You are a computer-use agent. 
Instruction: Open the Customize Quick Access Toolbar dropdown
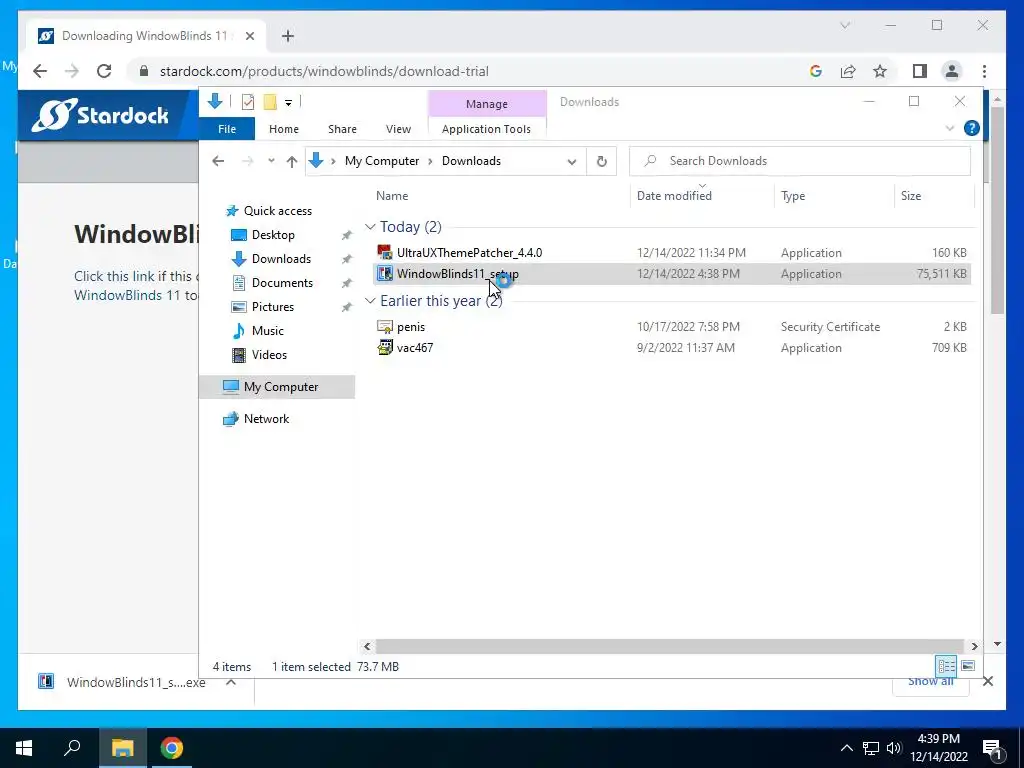[x=288, y=103]
